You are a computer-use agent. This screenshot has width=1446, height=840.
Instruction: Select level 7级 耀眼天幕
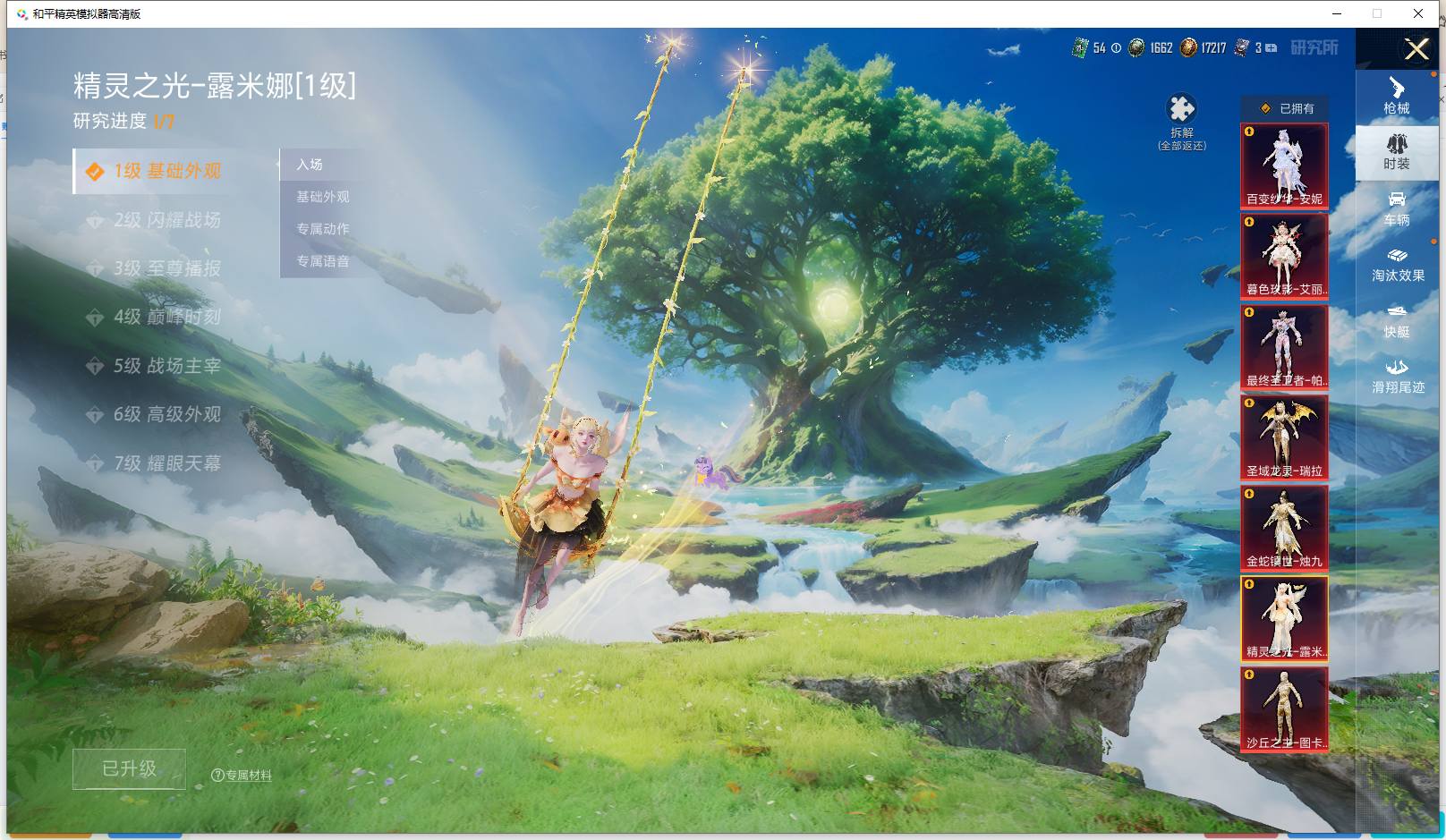pyautogui.click(x=152, y=463)
